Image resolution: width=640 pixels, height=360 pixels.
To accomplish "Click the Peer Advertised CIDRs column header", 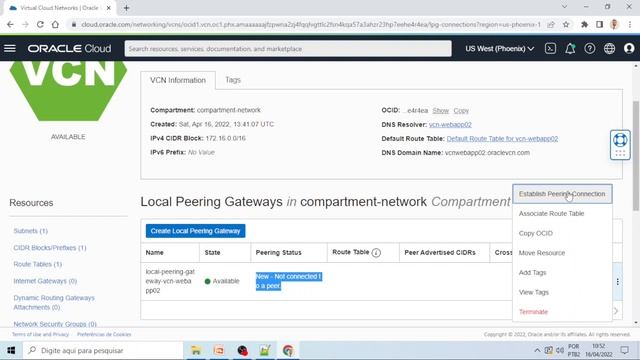I will point(440,253).
